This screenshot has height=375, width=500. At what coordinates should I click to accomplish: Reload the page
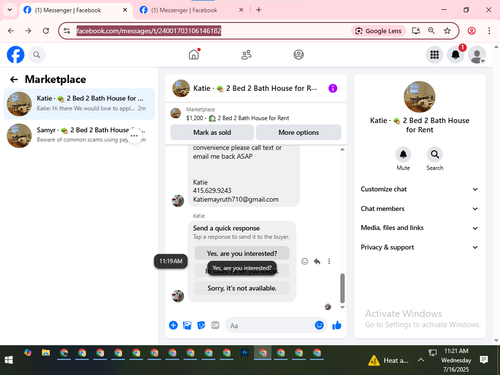(x=46, y=31)
